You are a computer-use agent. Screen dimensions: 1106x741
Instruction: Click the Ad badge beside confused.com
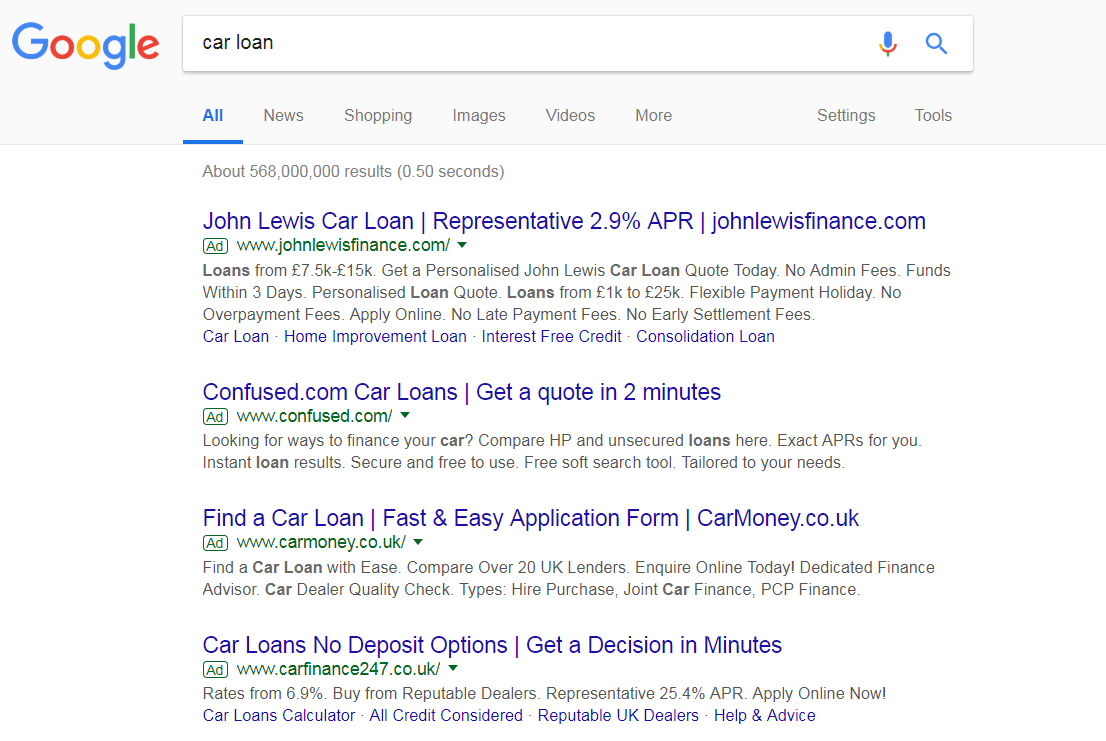click(x=215, y=417)
